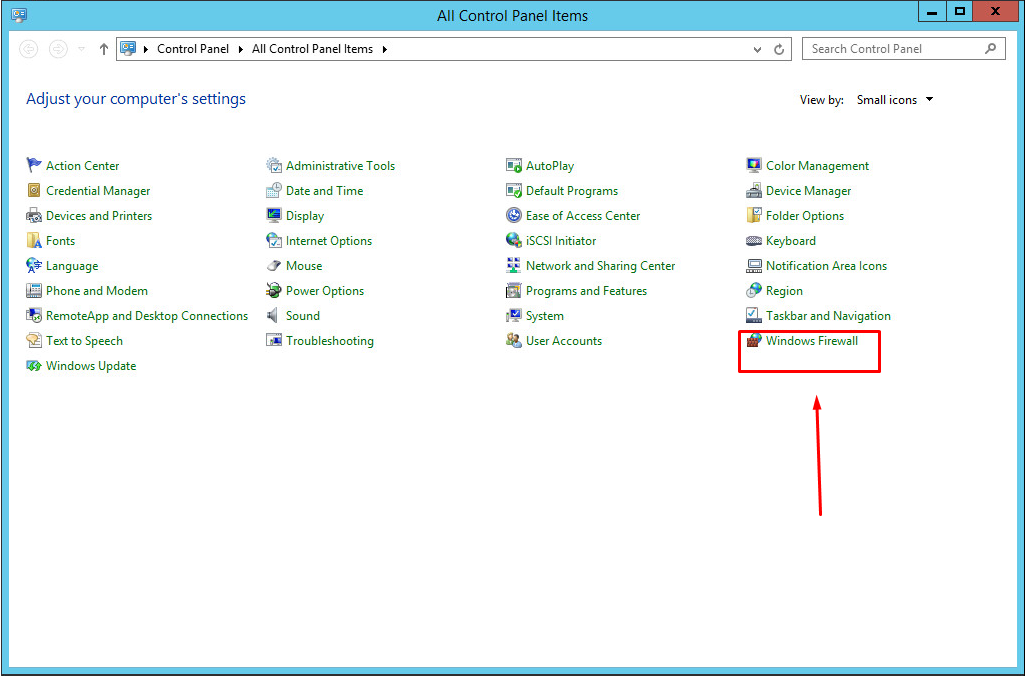
Task: Open the Windows Firewall icon
Action: [x=754, y=341]
